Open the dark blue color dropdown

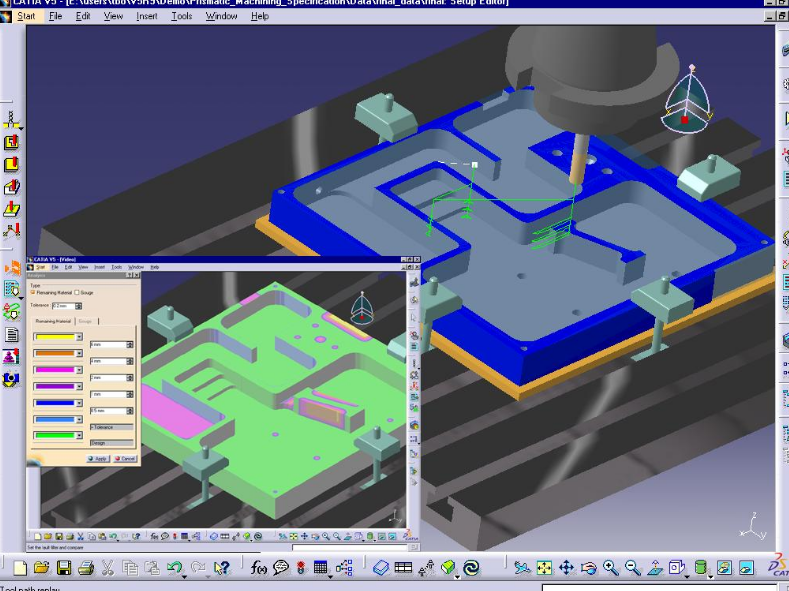tap(79, 403)
